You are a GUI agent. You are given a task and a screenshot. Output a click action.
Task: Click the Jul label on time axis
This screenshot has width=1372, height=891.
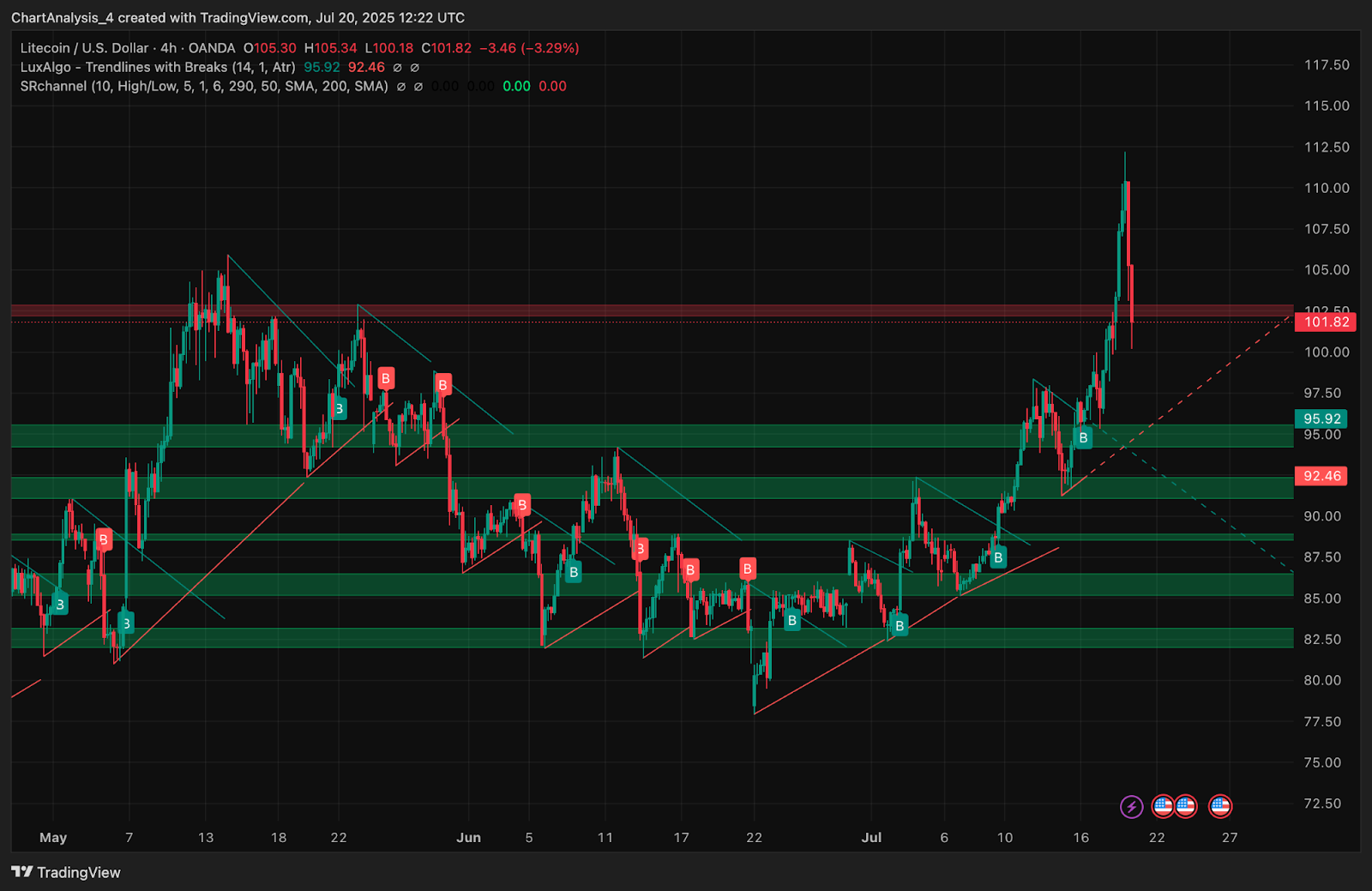click(871, 838)
